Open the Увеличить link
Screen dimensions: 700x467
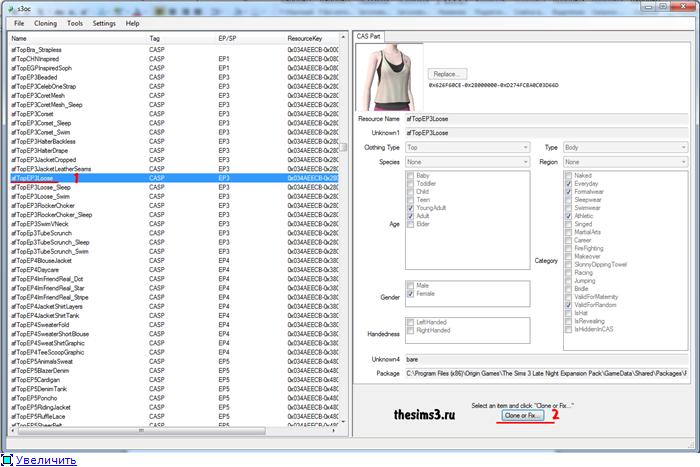pyautogui.click(x=45, y=460)
